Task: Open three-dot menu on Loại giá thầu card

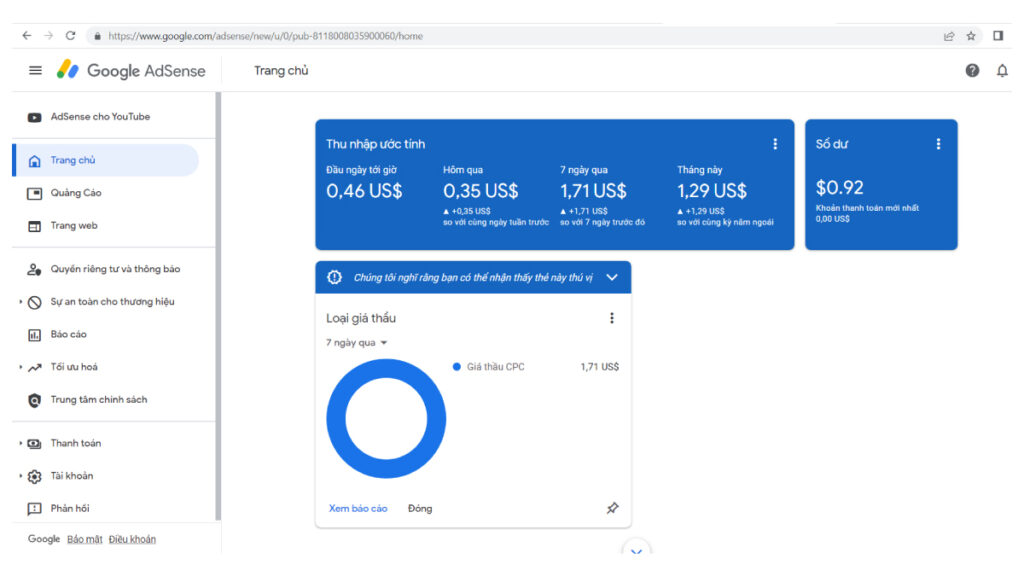Action: (x=612, y=318)
